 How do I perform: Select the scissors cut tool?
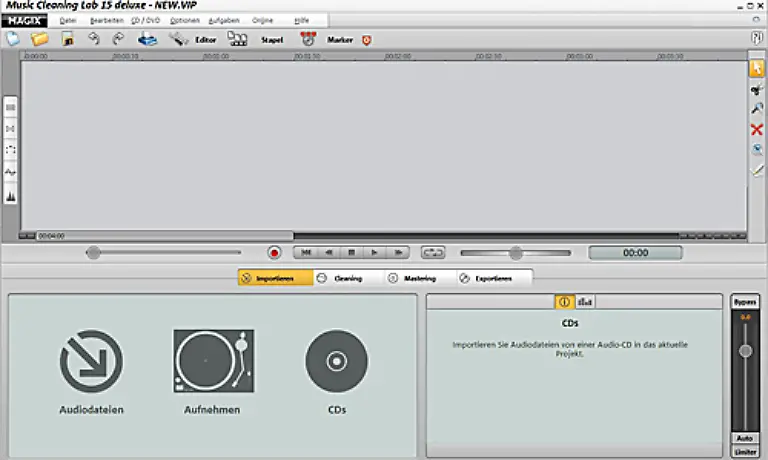click(x=757, y=90)
